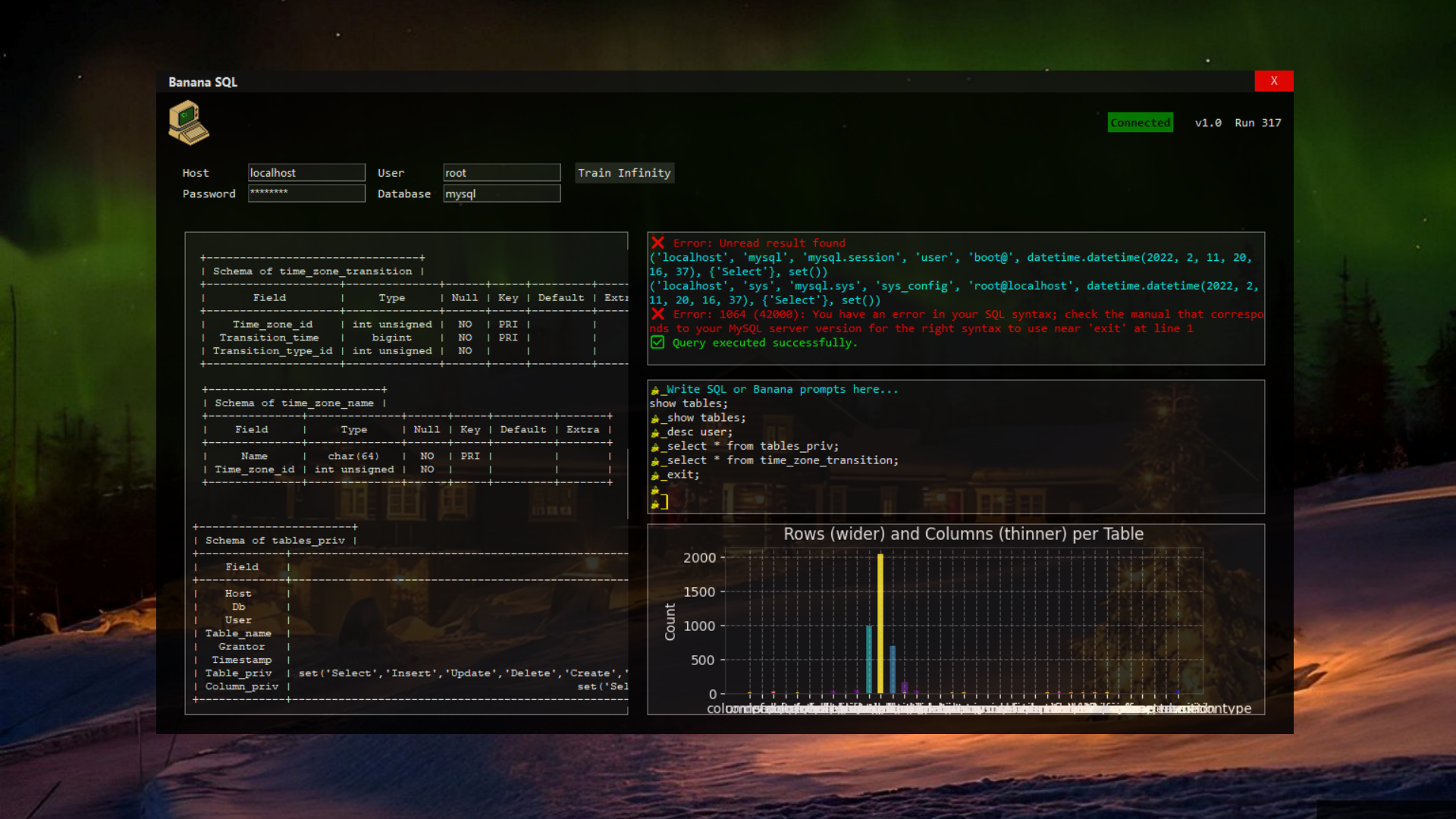
Task: Click banana icon next to 'desc user;' line
Action: click(655, 433)
